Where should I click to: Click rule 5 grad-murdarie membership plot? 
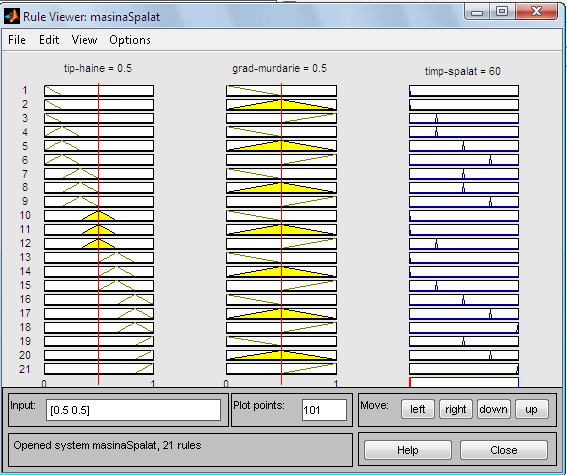tap(281, 146)
